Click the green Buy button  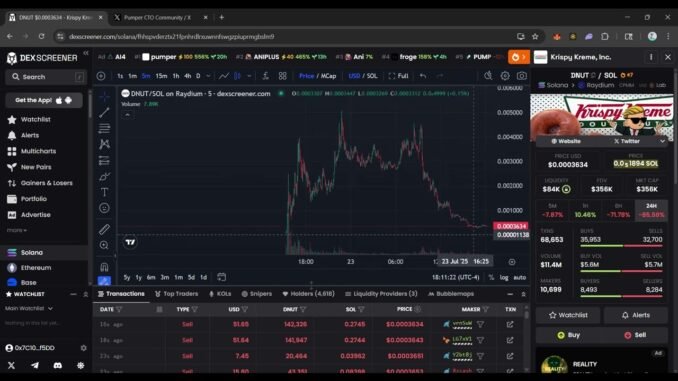569,335
